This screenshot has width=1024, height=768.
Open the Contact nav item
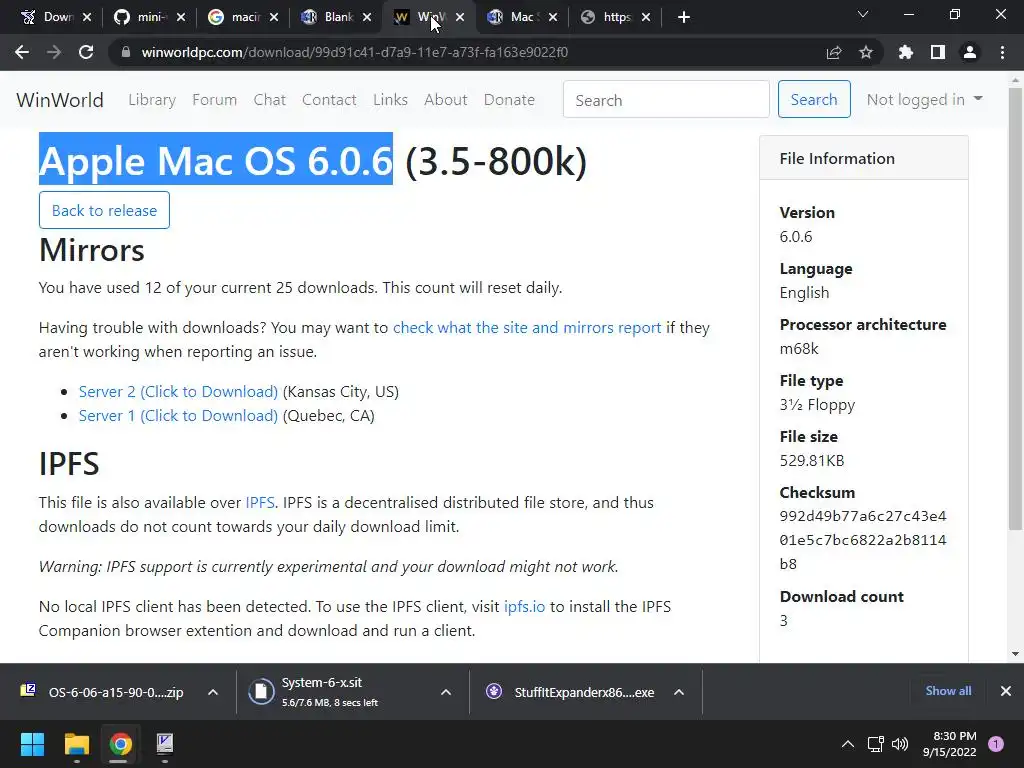[329, 100]
